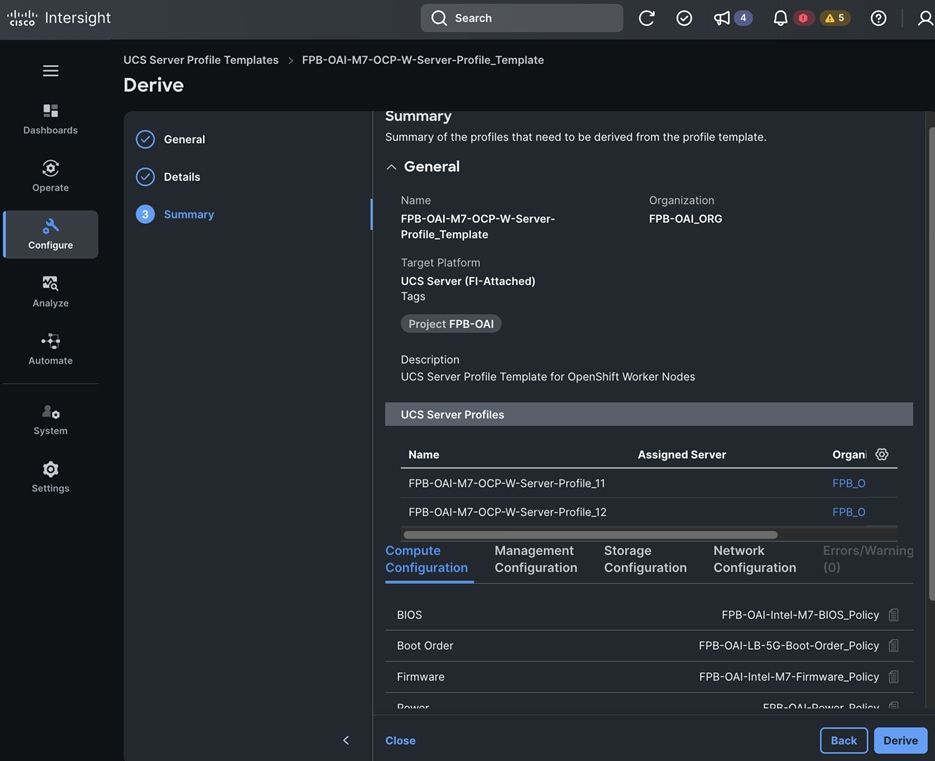This screenshot has height=761, width=935.
Task: Open the user profile icon
Action: click(x=925, y=18)
